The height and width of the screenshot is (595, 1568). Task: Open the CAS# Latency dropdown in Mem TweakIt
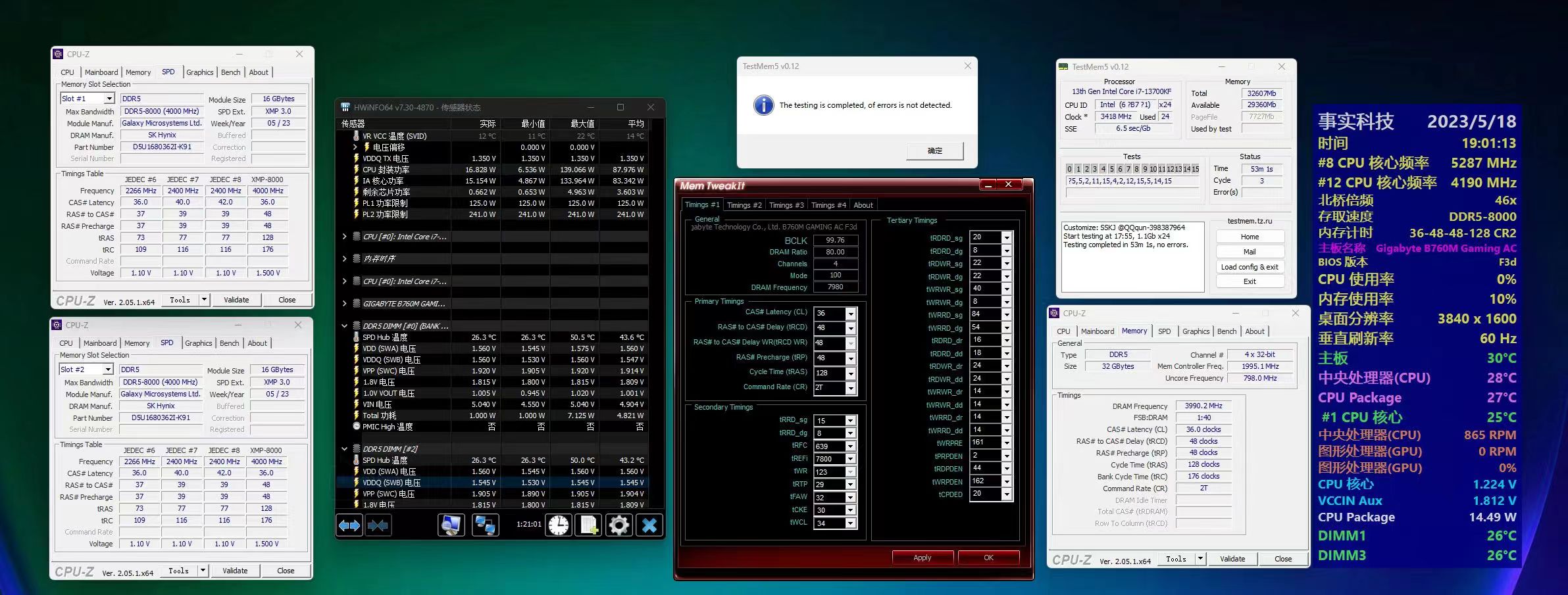[851, 313]
